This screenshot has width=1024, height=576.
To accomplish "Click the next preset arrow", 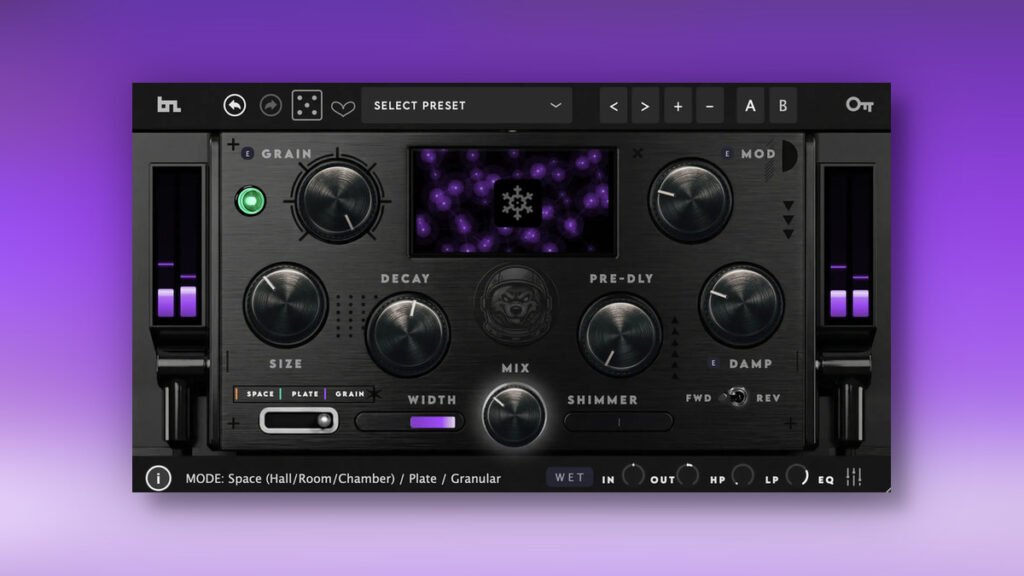I will click(x=644, y=105).
